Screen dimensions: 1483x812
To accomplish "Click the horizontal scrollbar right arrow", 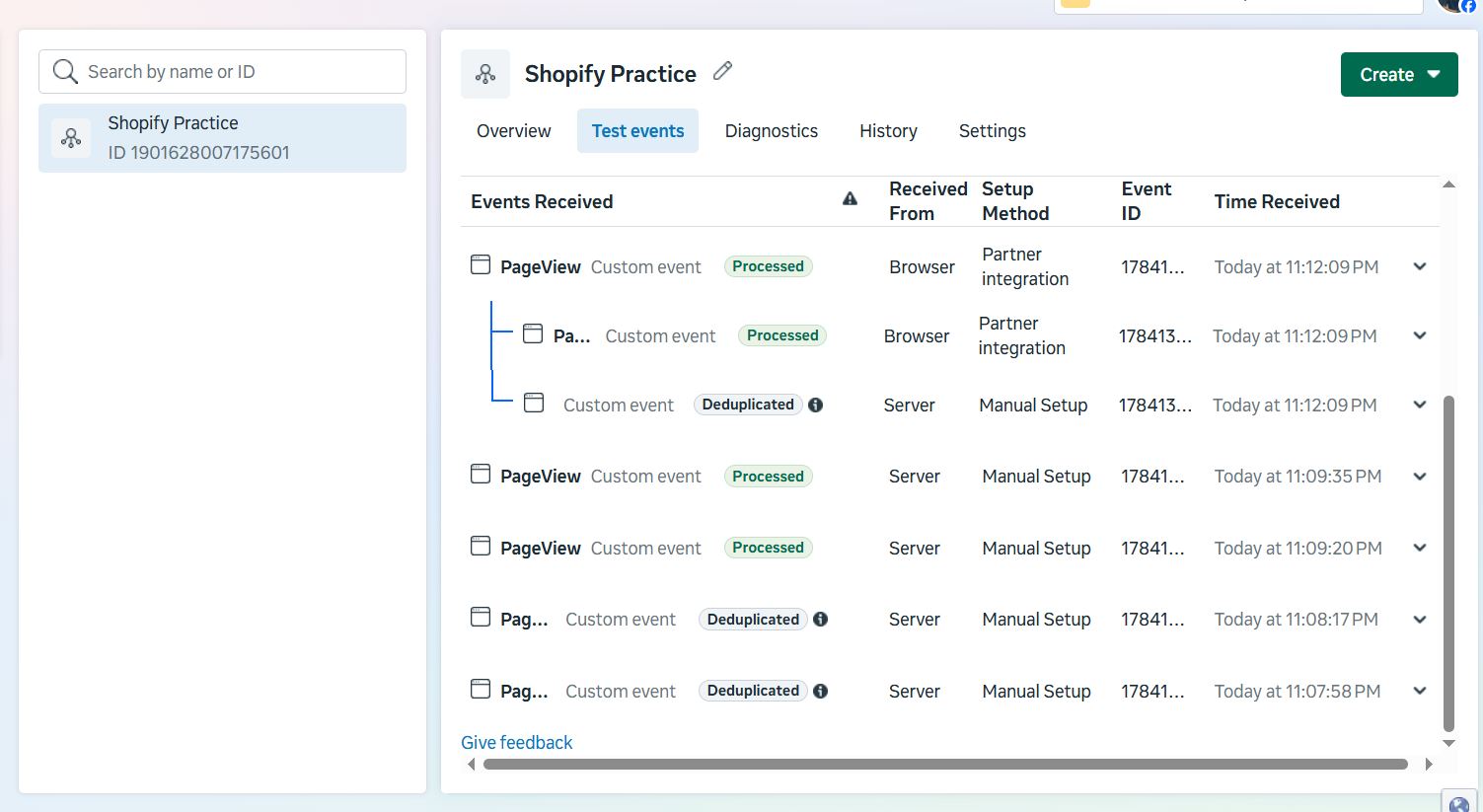I will click(1429, 764).
